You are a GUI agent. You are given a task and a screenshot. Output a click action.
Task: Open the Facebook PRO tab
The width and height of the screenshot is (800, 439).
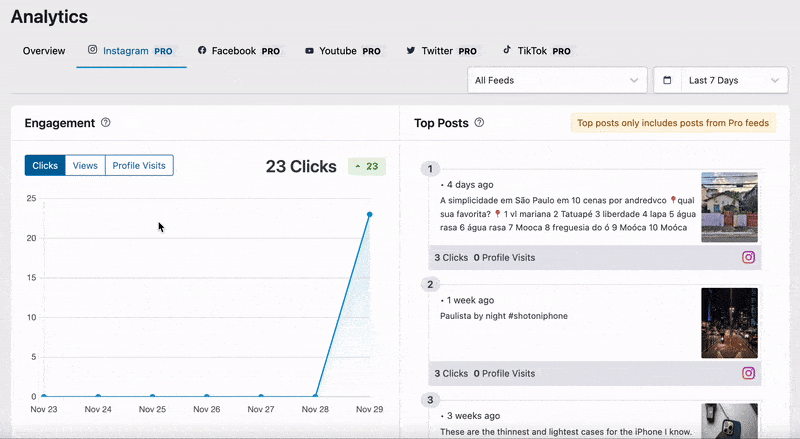pos(239,51)
